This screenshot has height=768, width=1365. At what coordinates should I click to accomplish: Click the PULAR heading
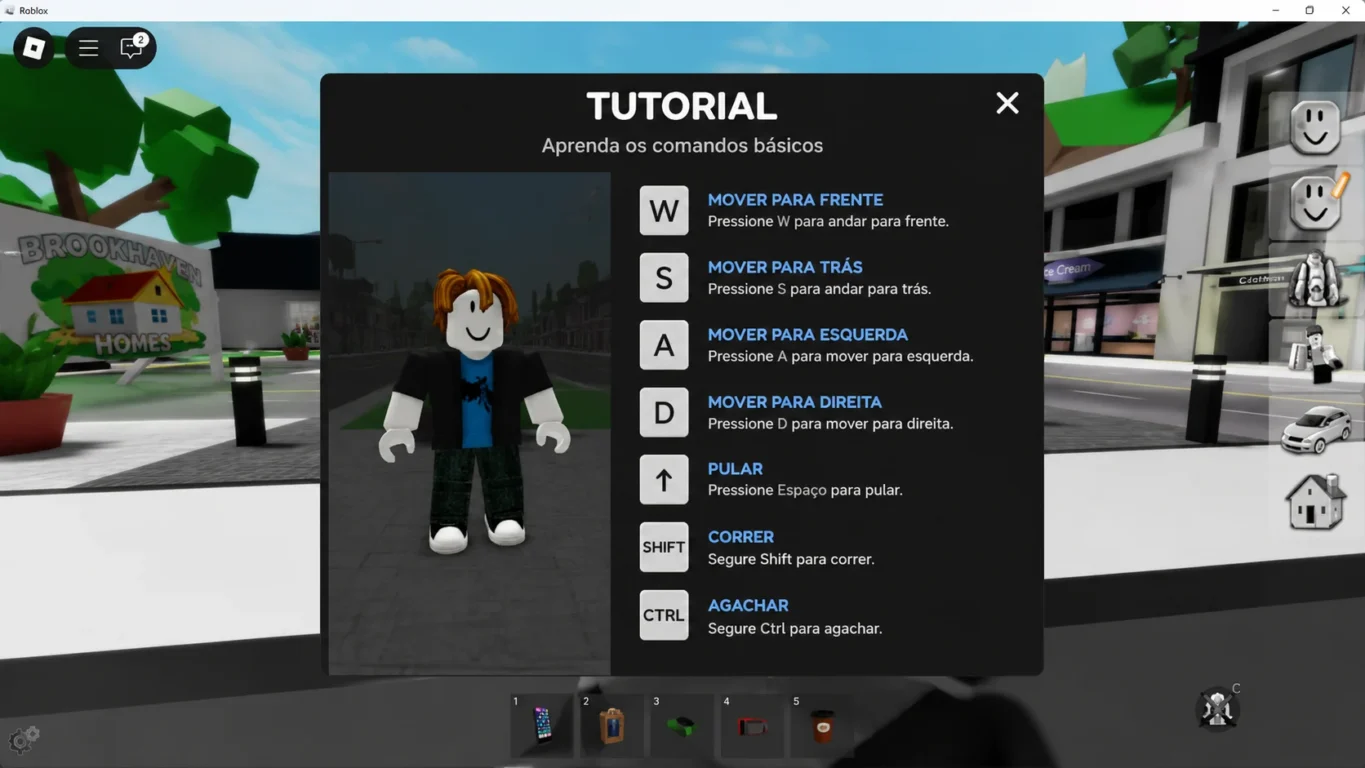tap(735, 469)
